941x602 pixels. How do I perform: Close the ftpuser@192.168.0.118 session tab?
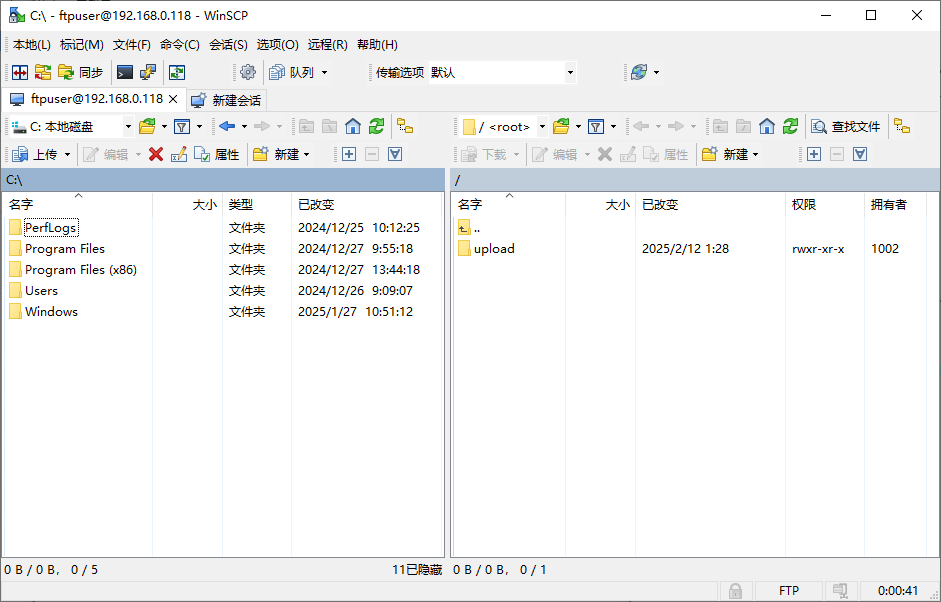click(173, 99)
